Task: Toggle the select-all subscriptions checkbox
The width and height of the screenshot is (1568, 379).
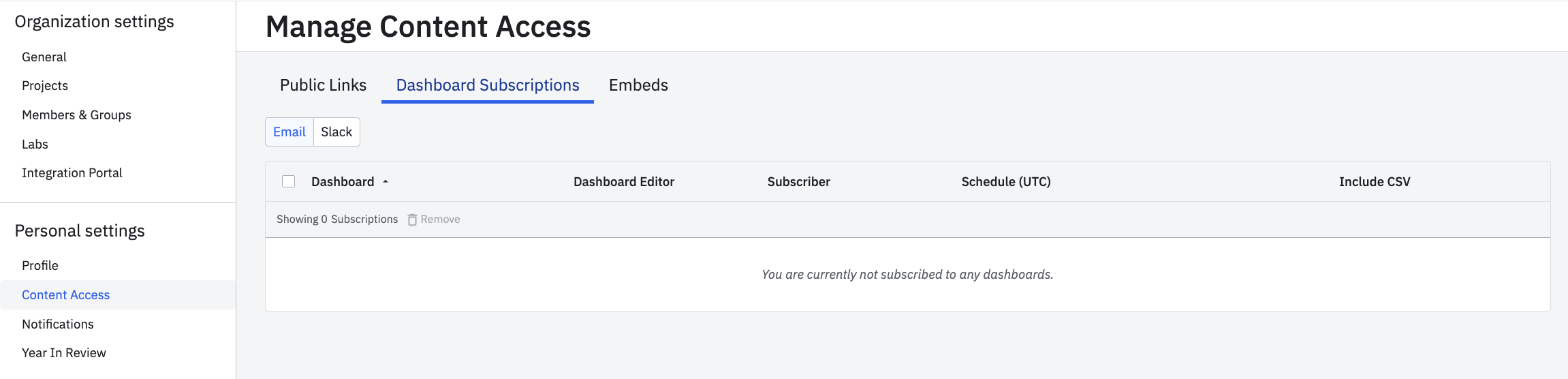Action: pyautogui.click(x=289, y=181)
